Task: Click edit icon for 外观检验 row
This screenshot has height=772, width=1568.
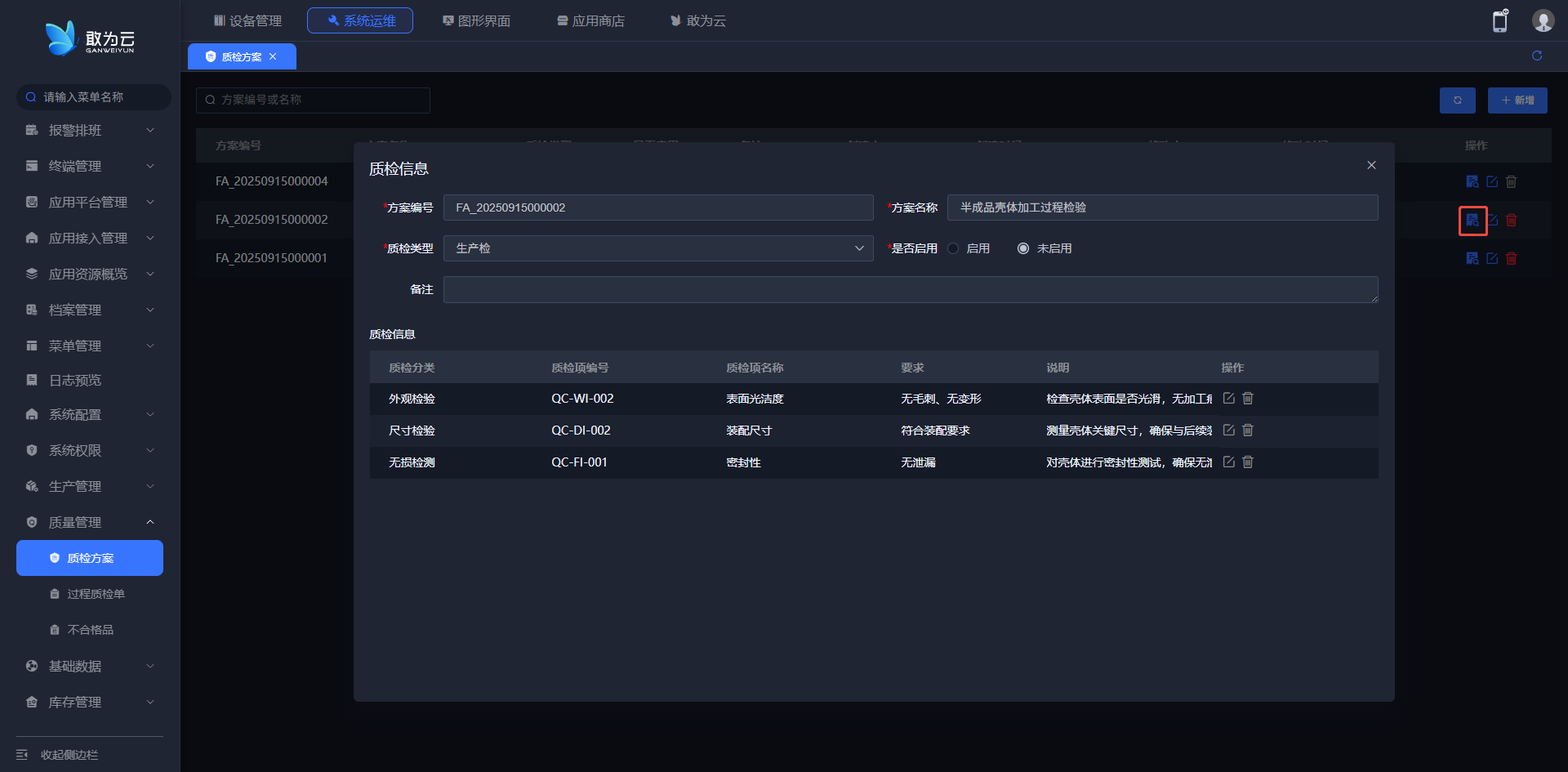Action: (x=1228, y=399)
